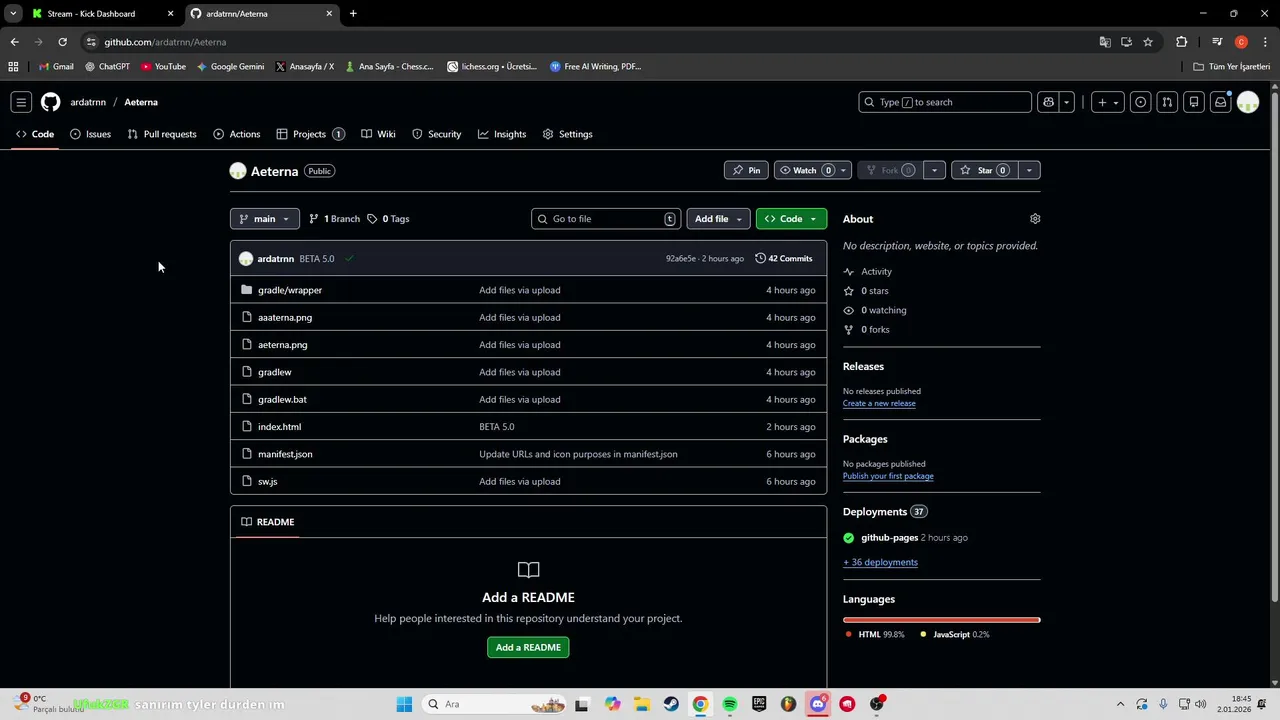Screen dimensions: 1280x720
Task: Open the Repositories icon in header
Action: pyautogui.click(x=1194, y=102)
